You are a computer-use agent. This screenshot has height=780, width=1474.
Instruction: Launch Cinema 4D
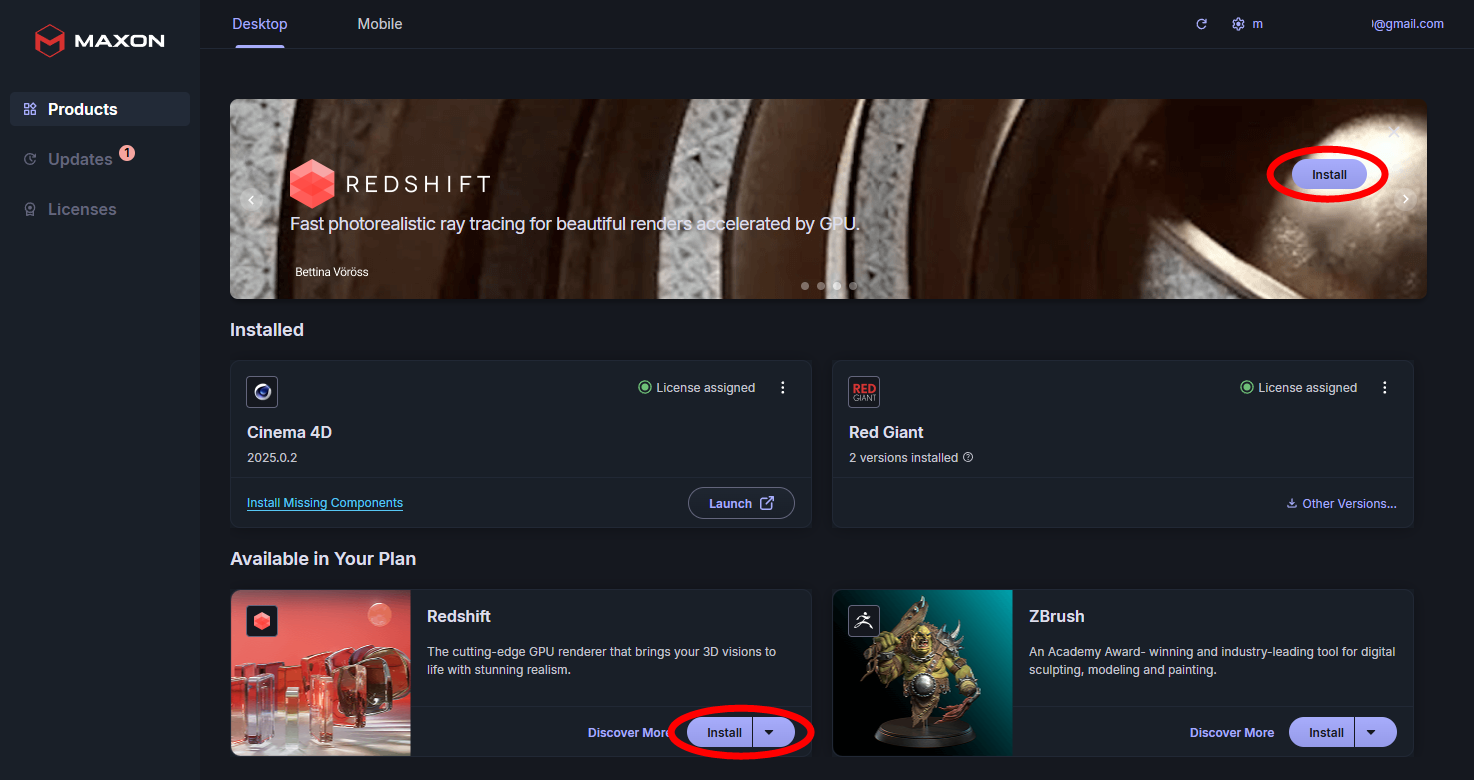coord(741,503)
